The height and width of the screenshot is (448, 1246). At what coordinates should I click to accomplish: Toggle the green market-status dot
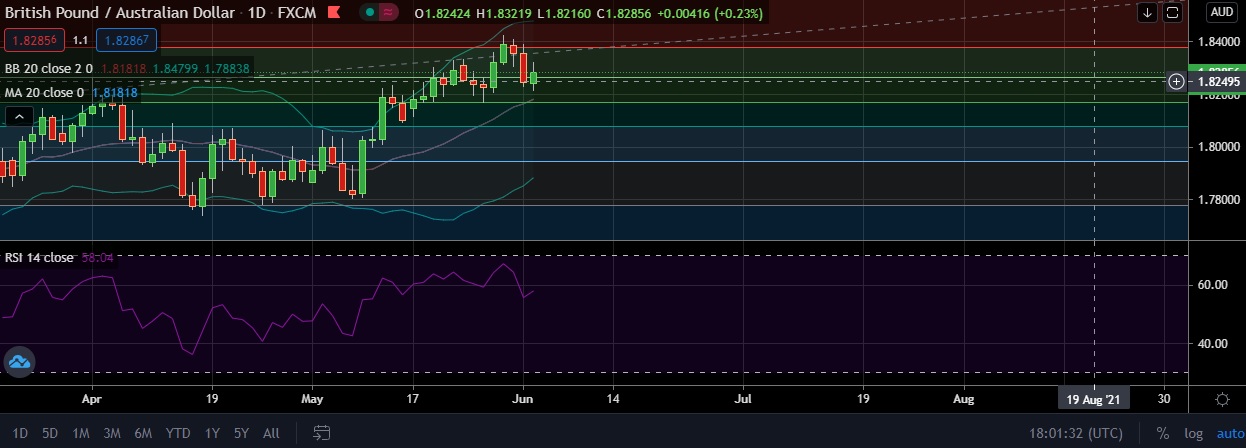(x=370, y=13)
